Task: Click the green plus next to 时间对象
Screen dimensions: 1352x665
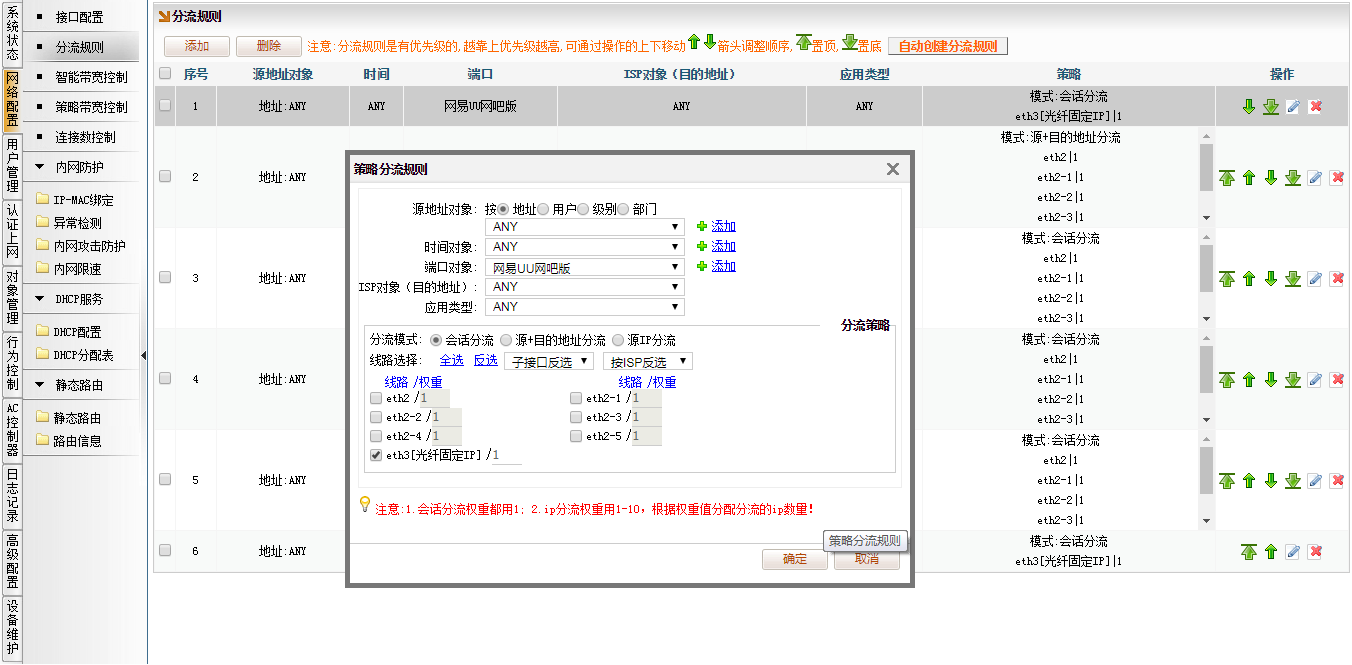Action: [702, 247]
